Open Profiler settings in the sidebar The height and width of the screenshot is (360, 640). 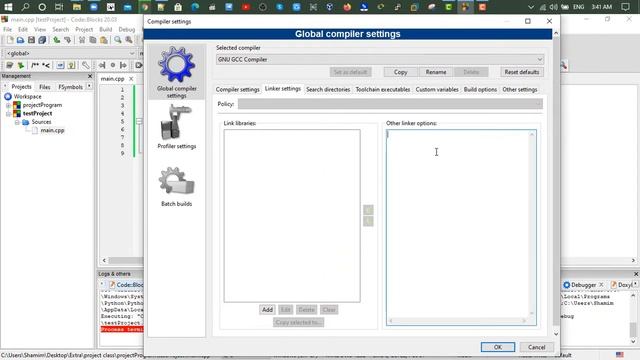click(176, 127)
